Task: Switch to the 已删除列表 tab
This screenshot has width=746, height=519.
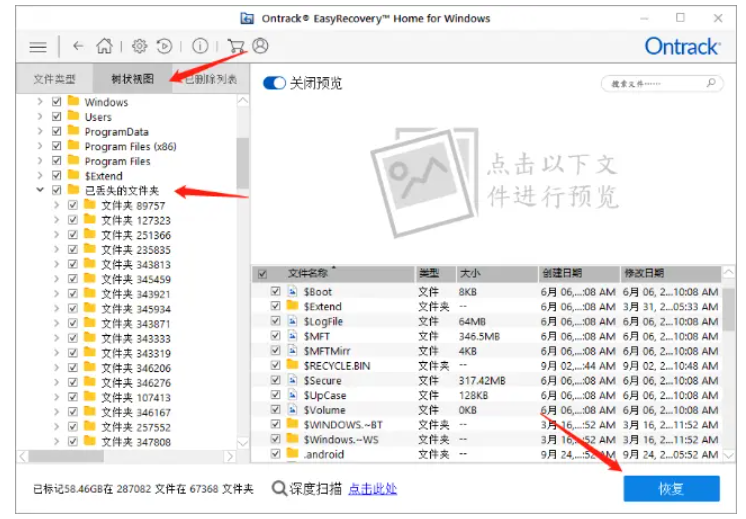Action: point(210,79)
